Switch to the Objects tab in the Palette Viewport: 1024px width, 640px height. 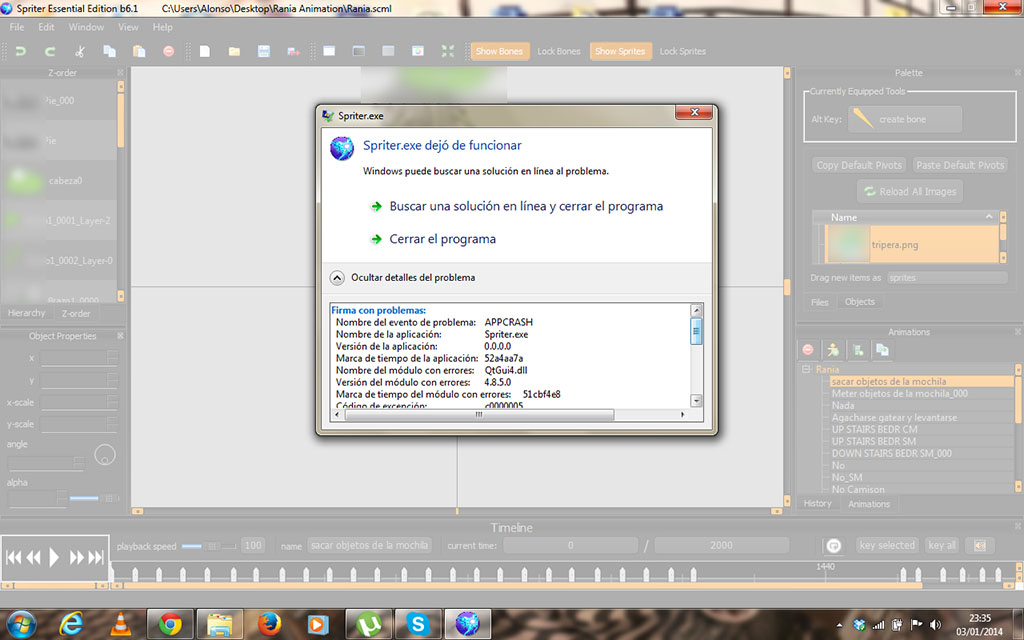point(859,302)
